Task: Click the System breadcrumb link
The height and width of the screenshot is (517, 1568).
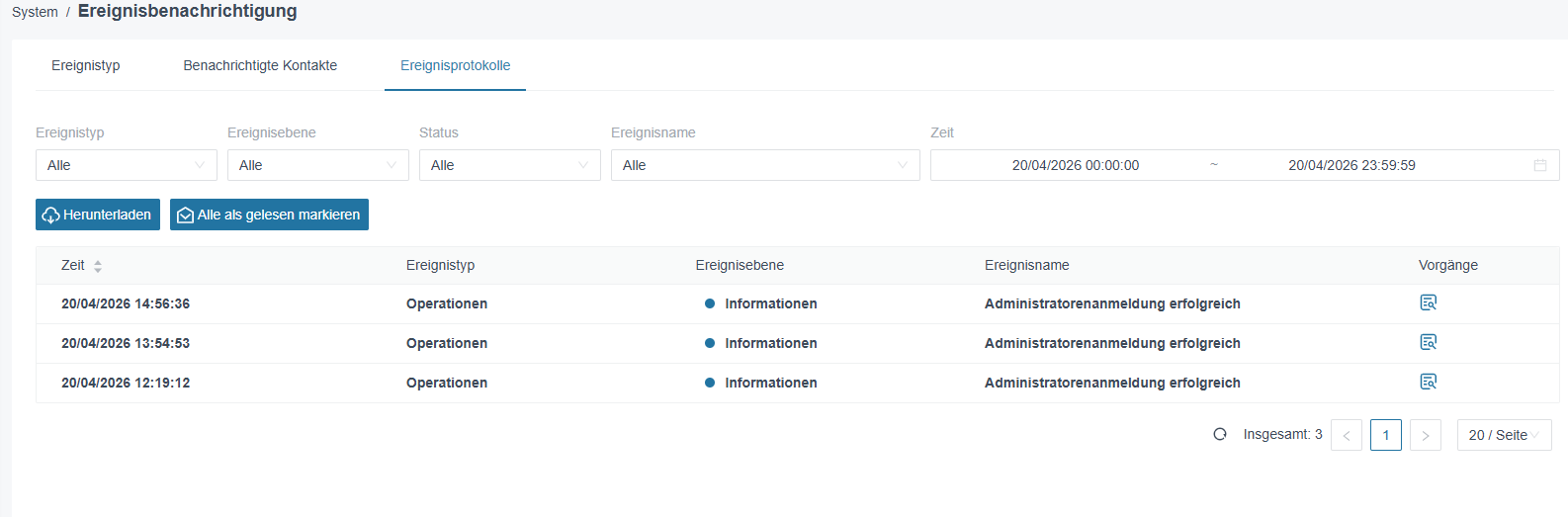Action: coord(35,12)
